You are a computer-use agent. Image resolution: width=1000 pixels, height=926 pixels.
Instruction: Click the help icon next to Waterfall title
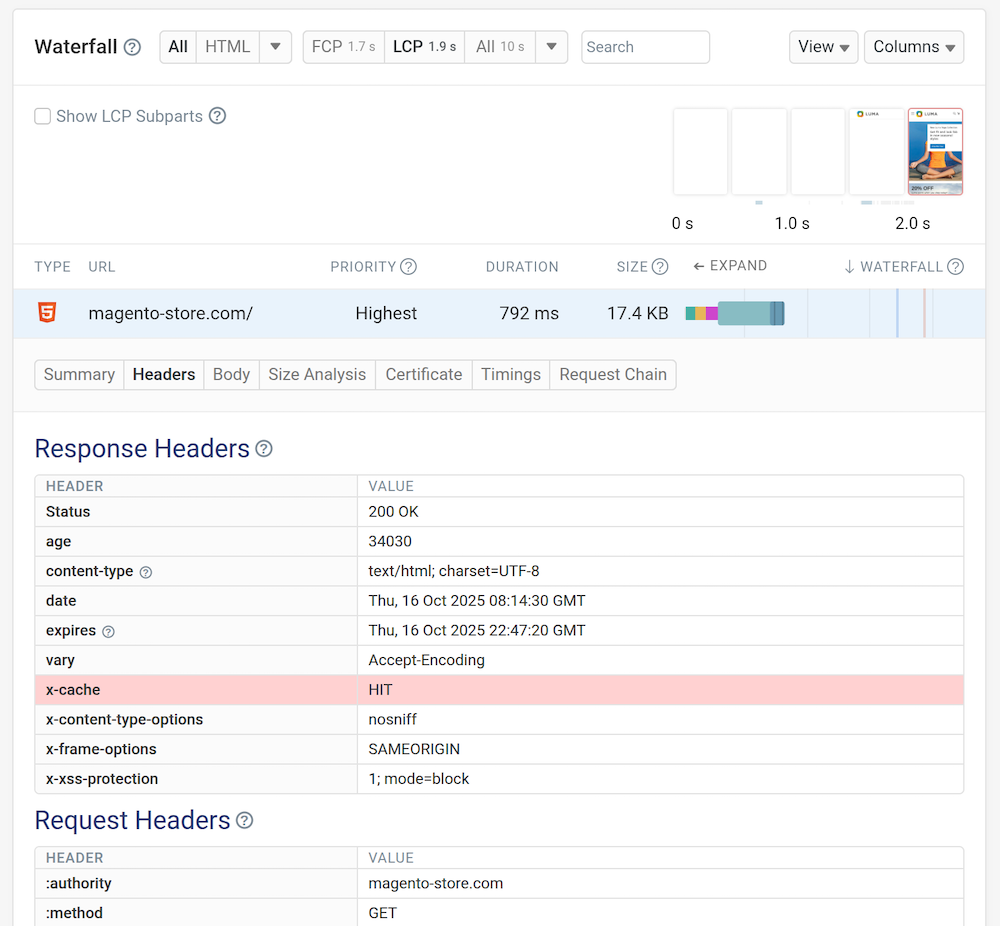click(x=132, y=47)
